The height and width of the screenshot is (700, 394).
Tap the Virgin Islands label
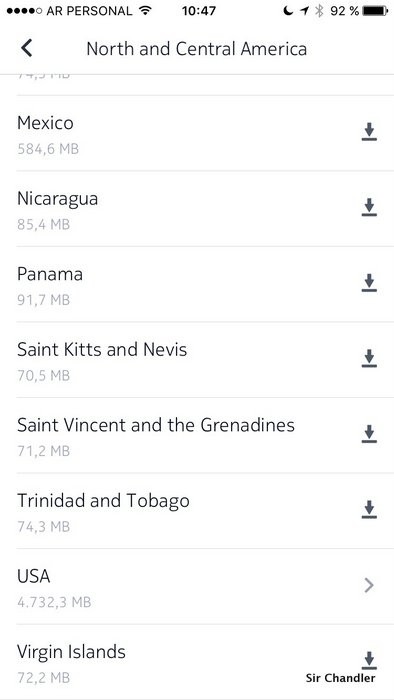[71, 652]
